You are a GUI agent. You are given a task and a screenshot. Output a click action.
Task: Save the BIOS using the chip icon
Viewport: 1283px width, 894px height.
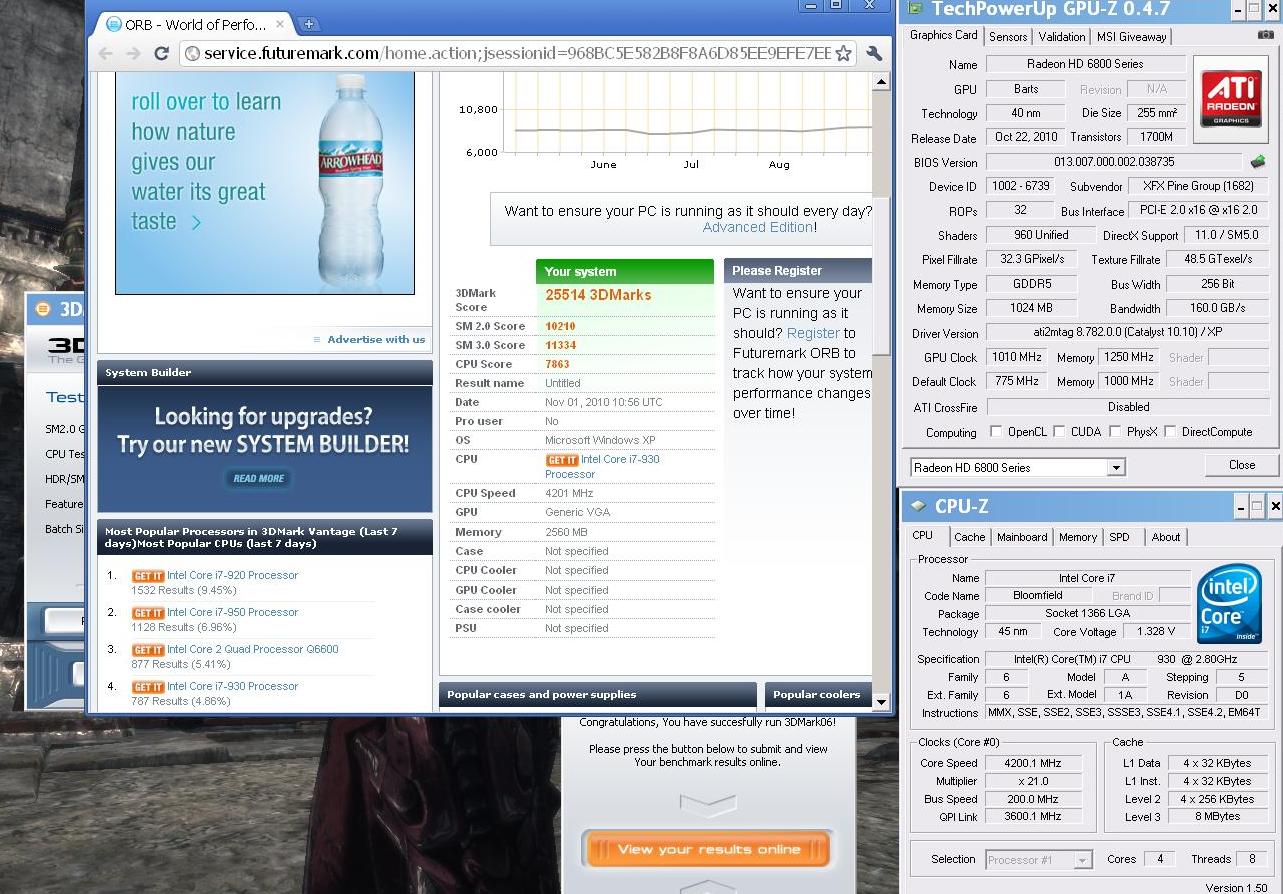pyautogui.click(x=1258, y=161)
